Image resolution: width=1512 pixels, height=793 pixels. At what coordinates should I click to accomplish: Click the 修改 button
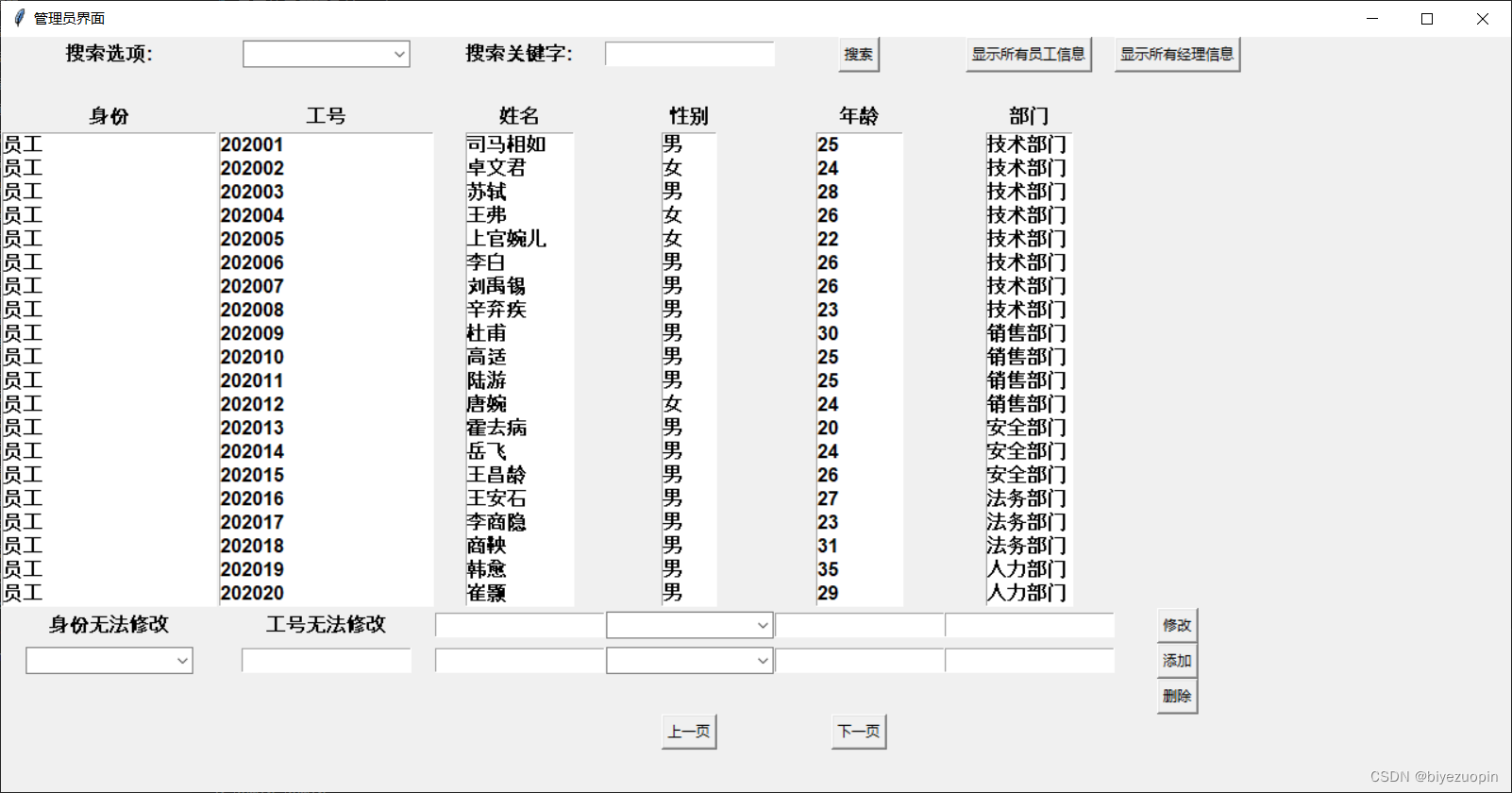coord(1177,625)
